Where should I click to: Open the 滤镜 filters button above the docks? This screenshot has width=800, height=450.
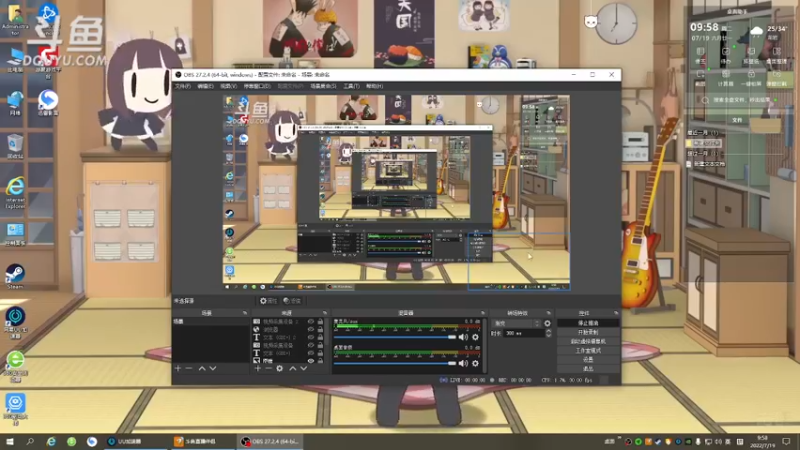[292, 301]
